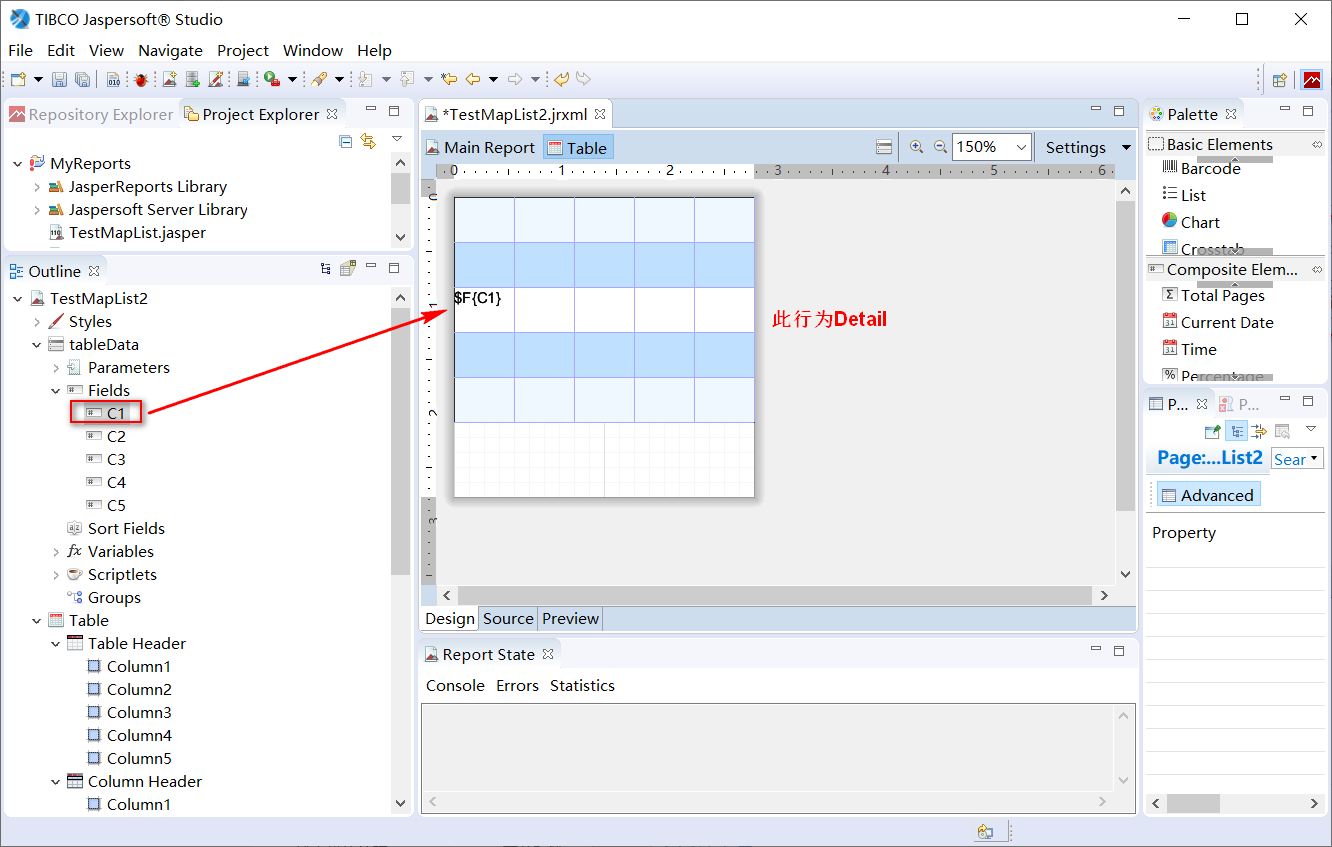Collapse the Table Header node in the Outline

coord(56,644)
